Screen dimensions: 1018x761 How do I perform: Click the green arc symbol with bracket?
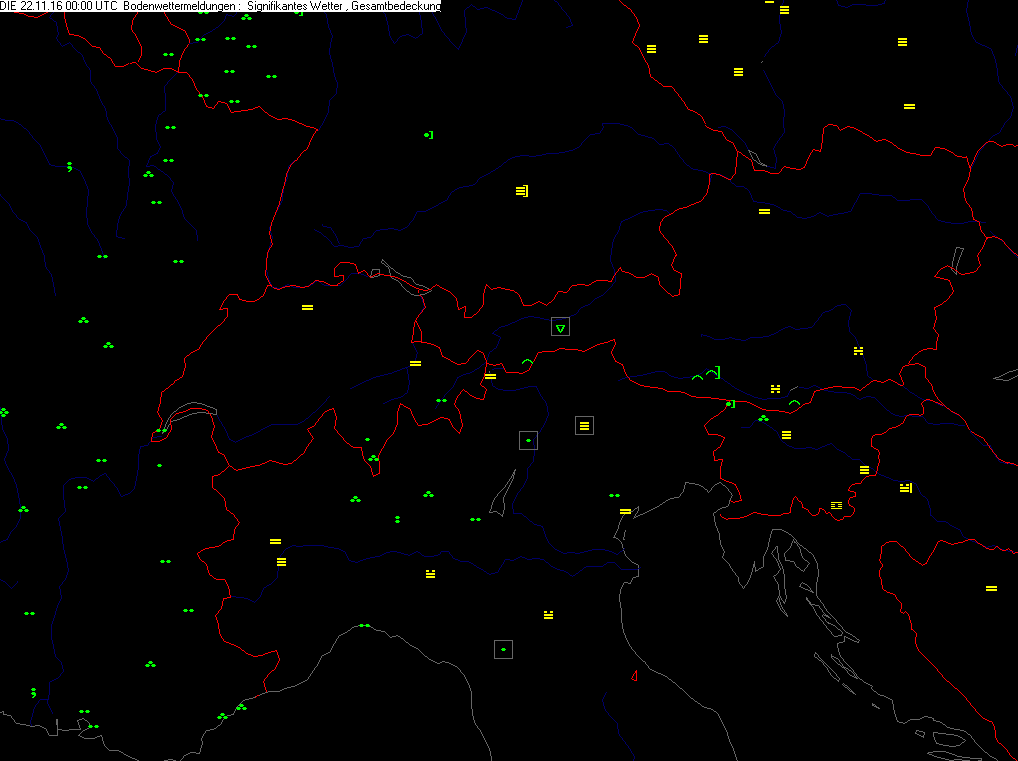click(x=714, y=373)
